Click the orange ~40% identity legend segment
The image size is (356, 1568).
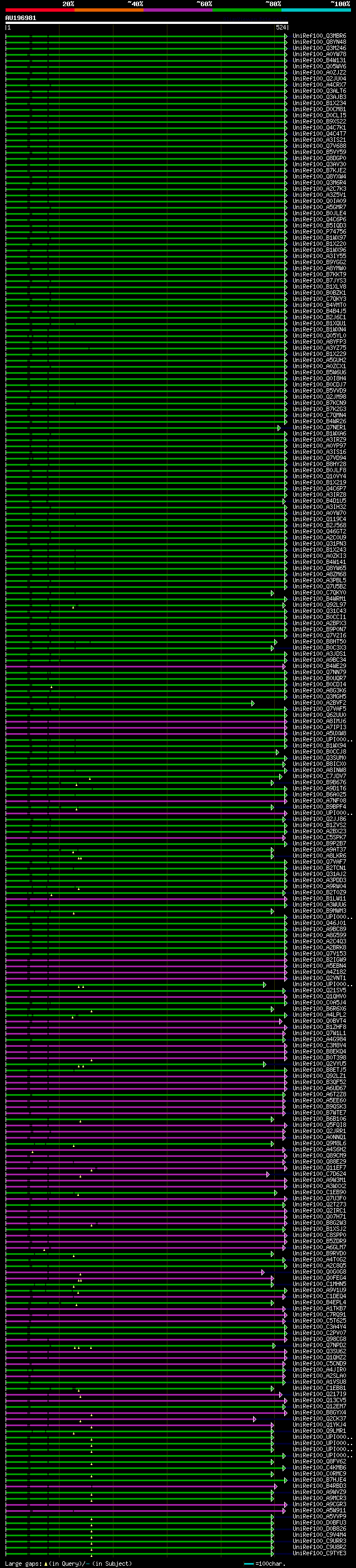tap(109, 10)
